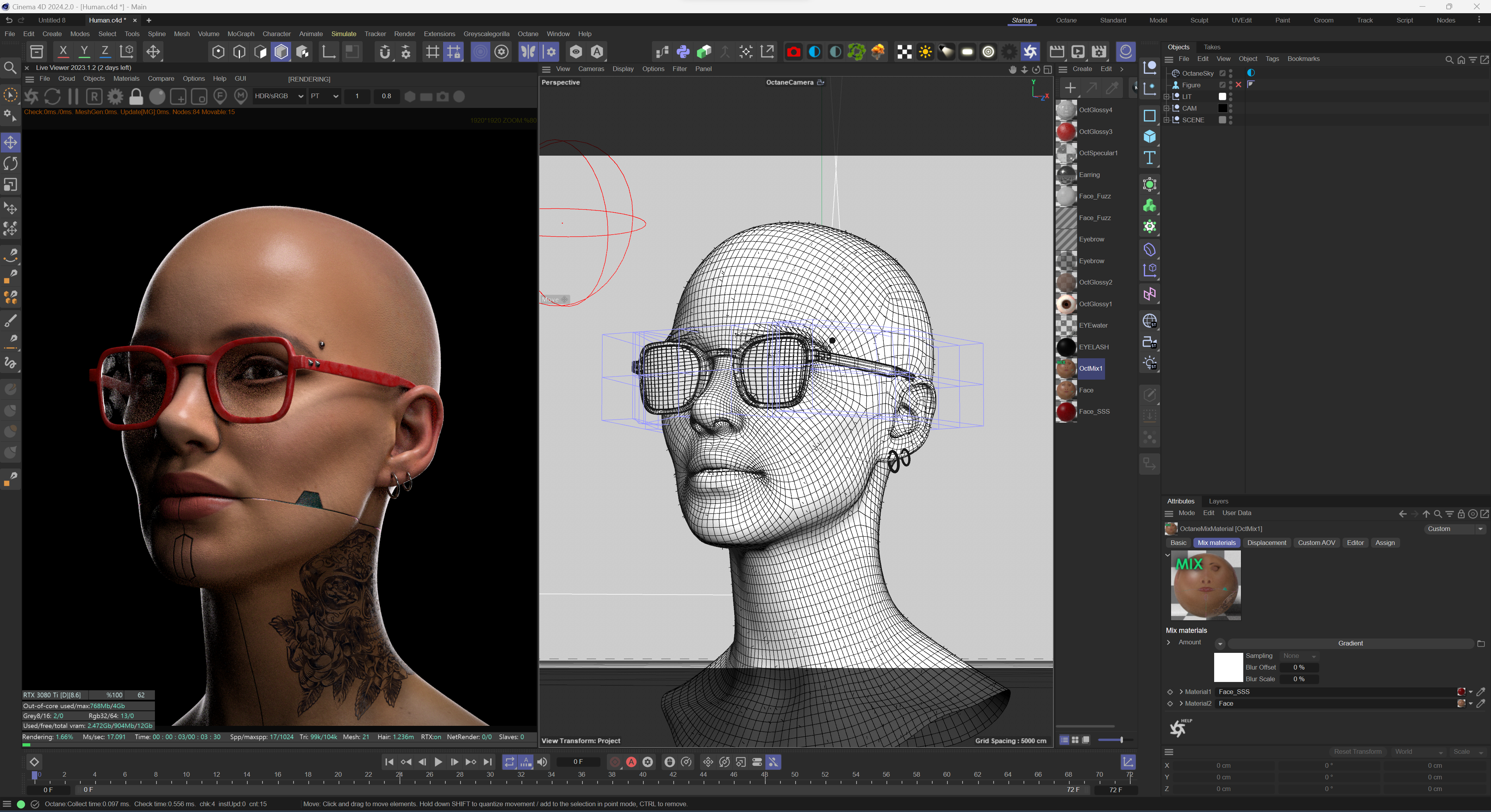Click the Live Viewer lock icon
The height and width of the screenshot is (812, 1491).
tap(136, 97)
